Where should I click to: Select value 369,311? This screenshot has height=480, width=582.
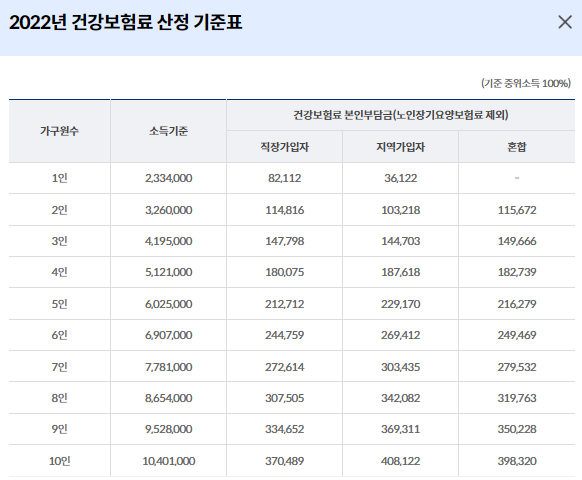tap(400, 429)
